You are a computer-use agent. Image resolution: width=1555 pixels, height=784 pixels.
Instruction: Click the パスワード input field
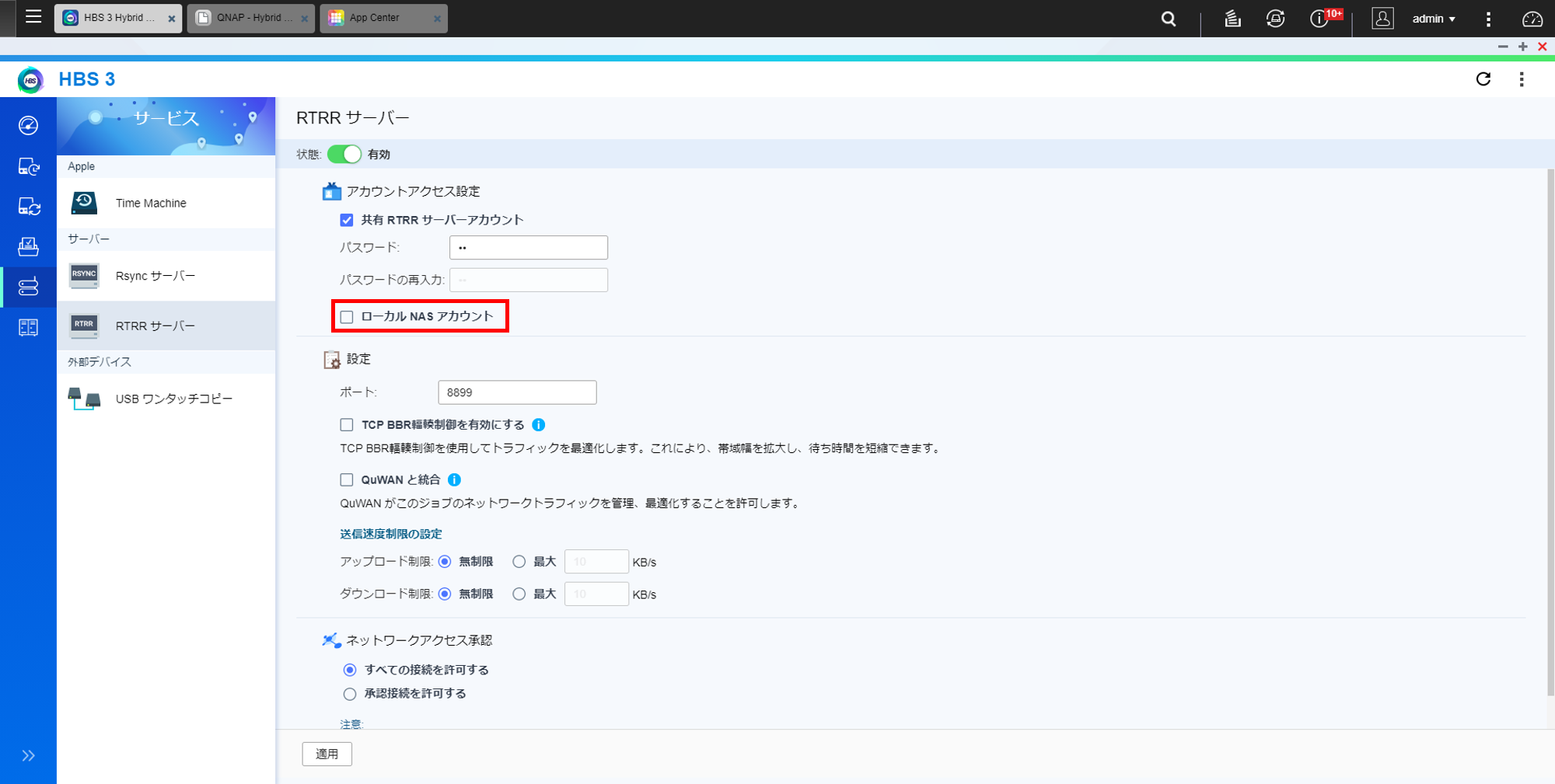[x=529, y=247]
